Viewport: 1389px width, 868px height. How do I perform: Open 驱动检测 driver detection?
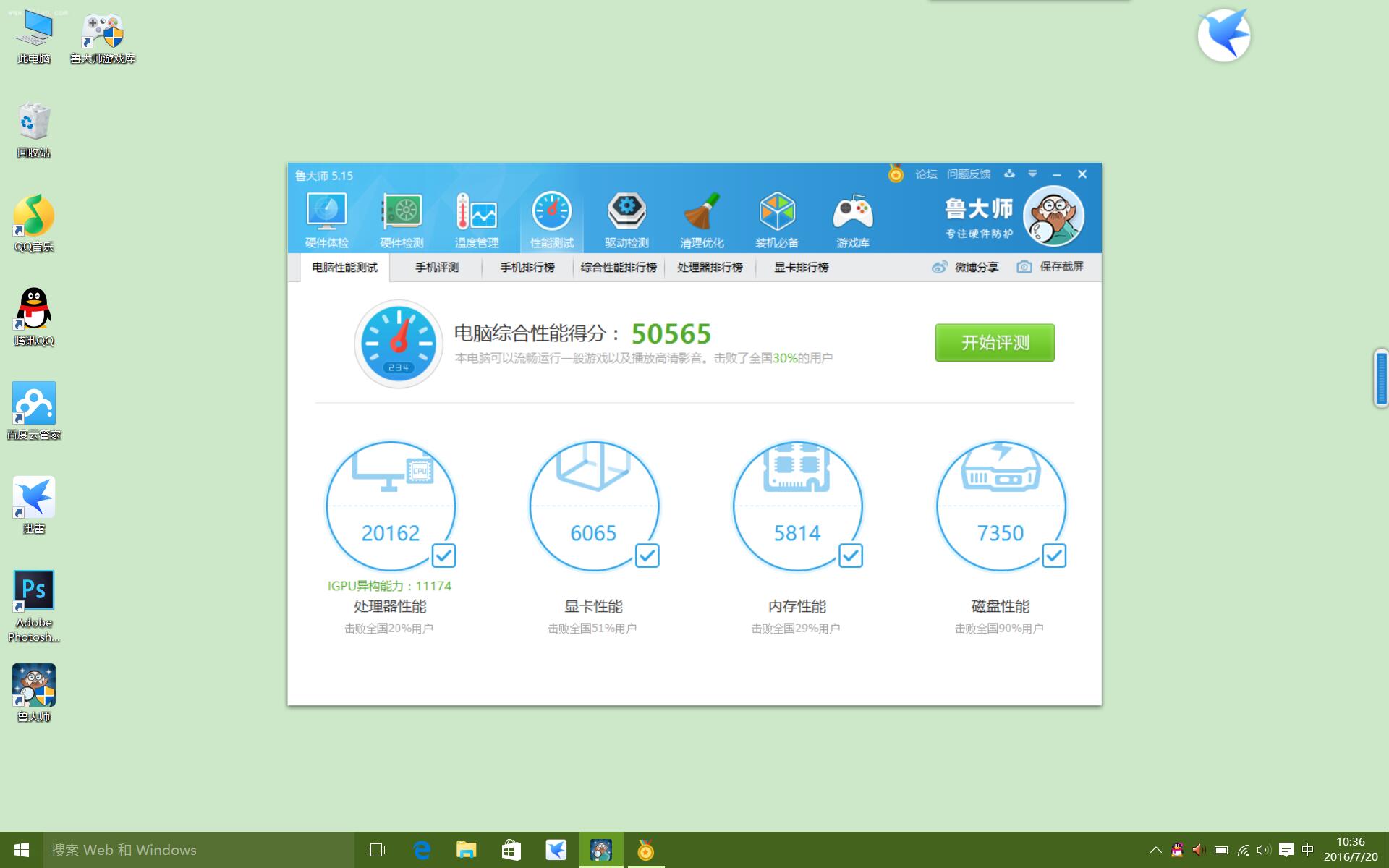coord(626,220)
